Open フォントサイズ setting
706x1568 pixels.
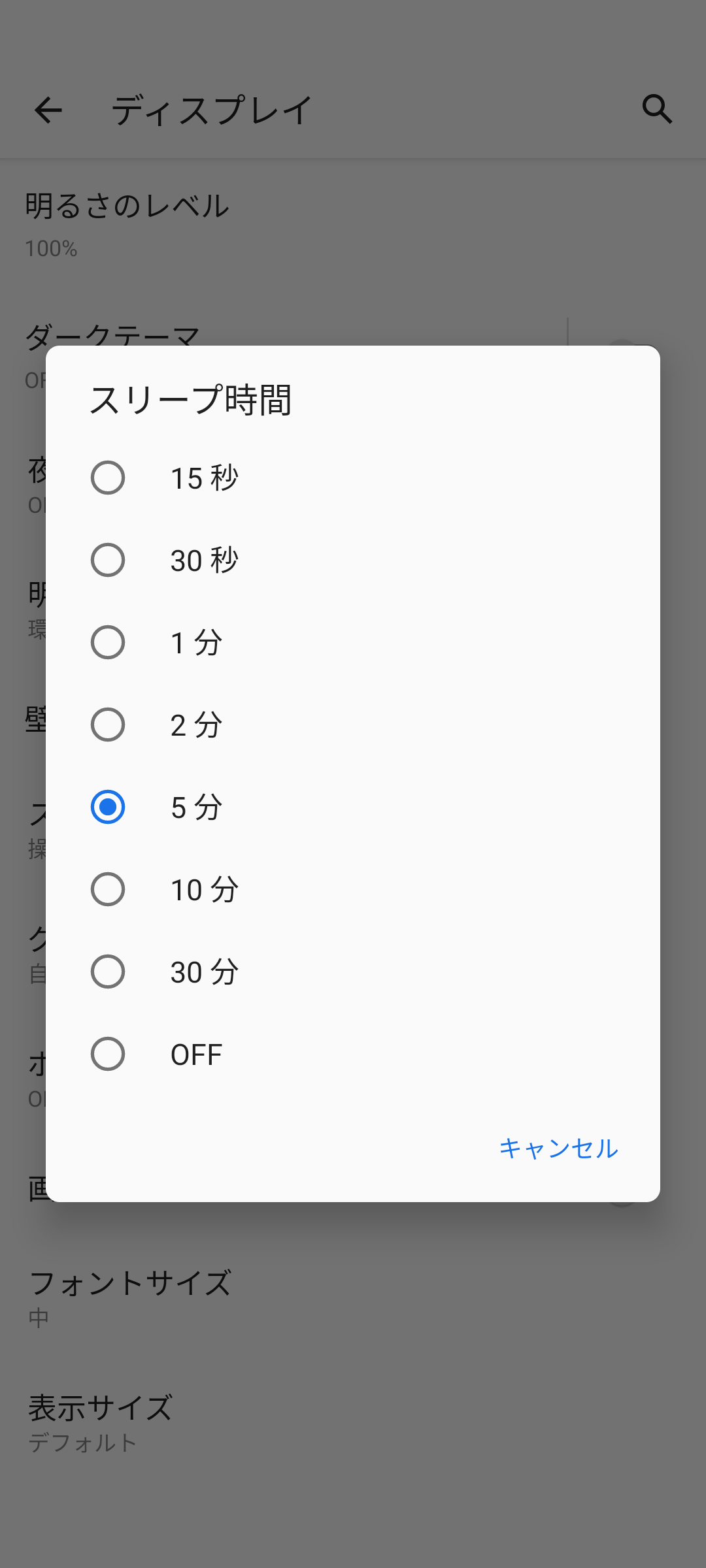(x=131, y=1297)
